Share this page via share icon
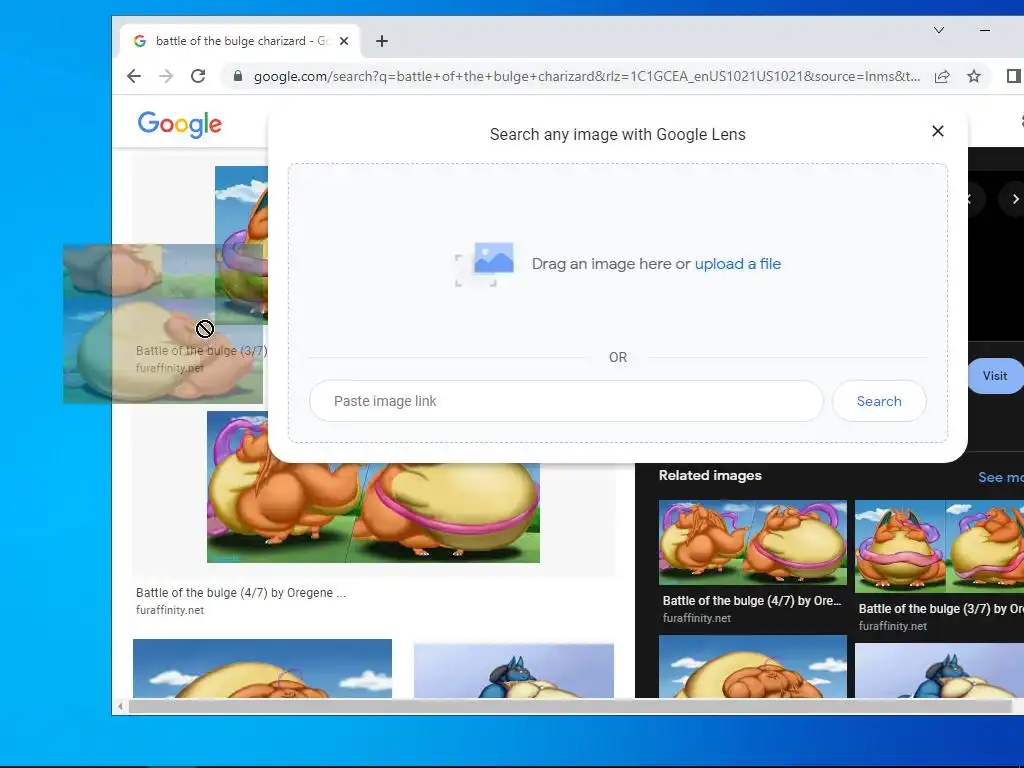Image resolution: width=1024 pixels, height=768 pixels. click(x=942, y=76)
